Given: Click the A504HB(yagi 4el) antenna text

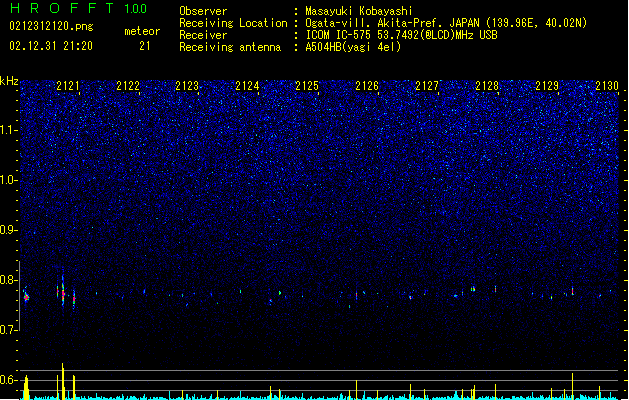Looking at the screenshot, I should click(x=353, y=47).
